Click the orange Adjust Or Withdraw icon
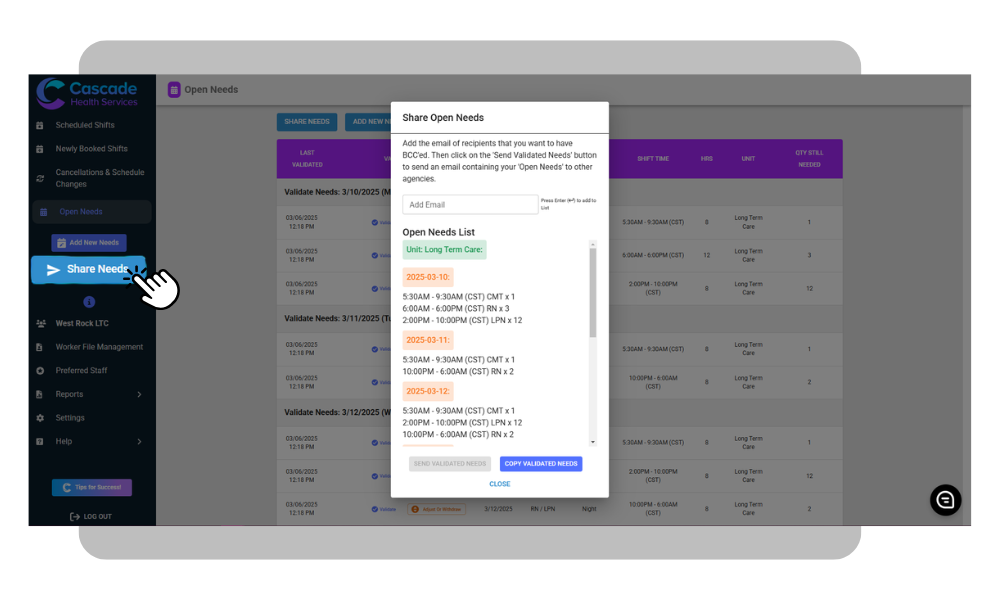The width and height of the screenshot is (1000, 600). [415, 509]
